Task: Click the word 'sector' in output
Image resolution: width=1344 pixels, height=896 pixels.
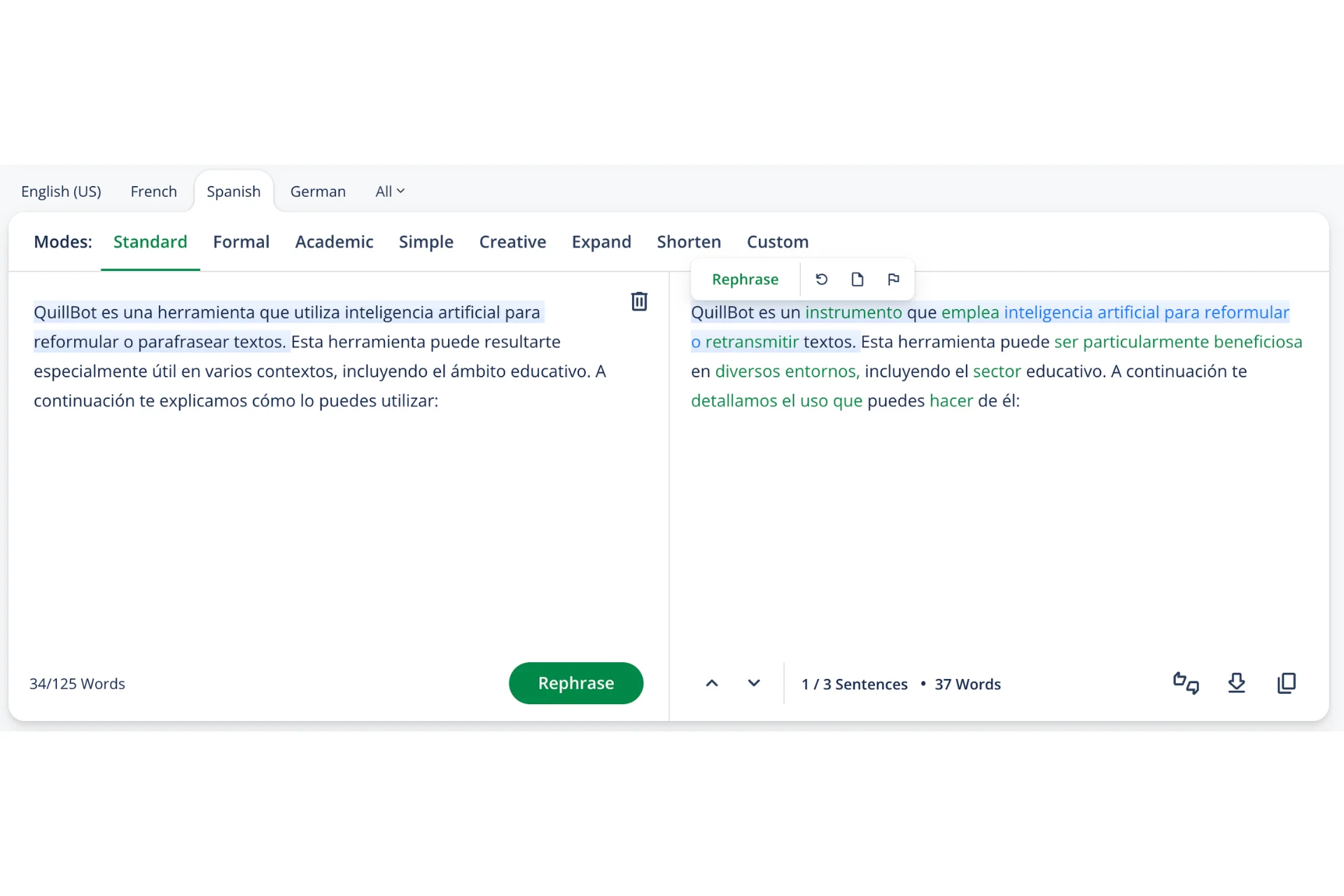Action: click(997, 371)
